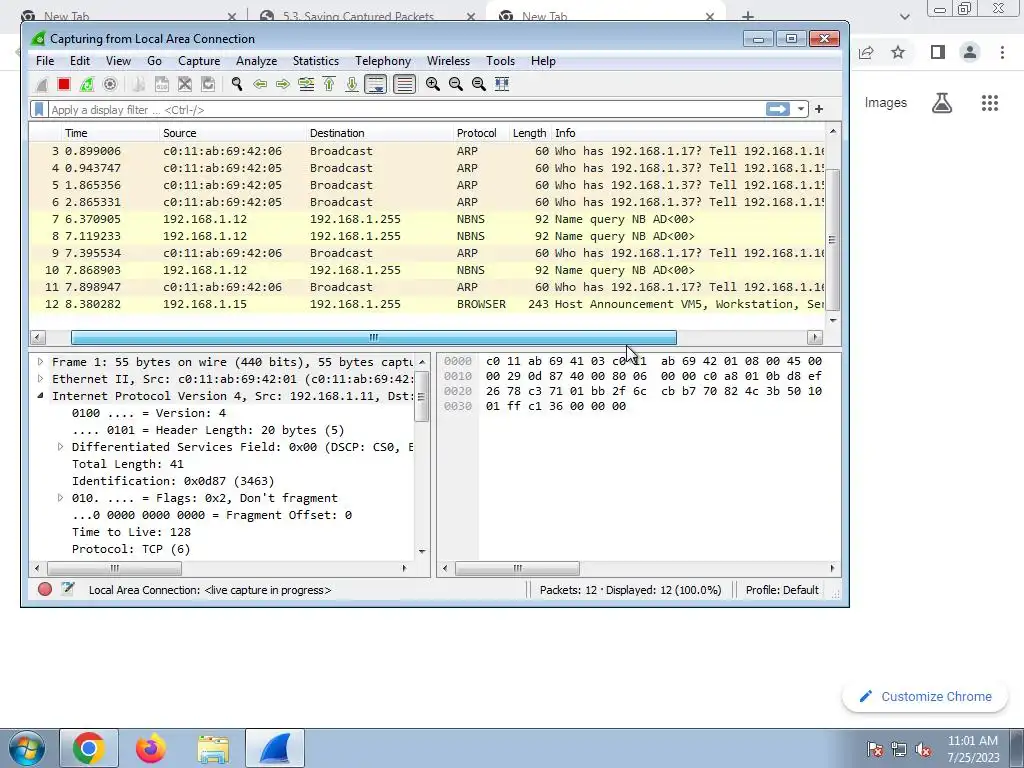This screenshot has height=768, width=1024.
Task: Open the Tools menu
Action: pyautogui.click(x=500, y=61)
